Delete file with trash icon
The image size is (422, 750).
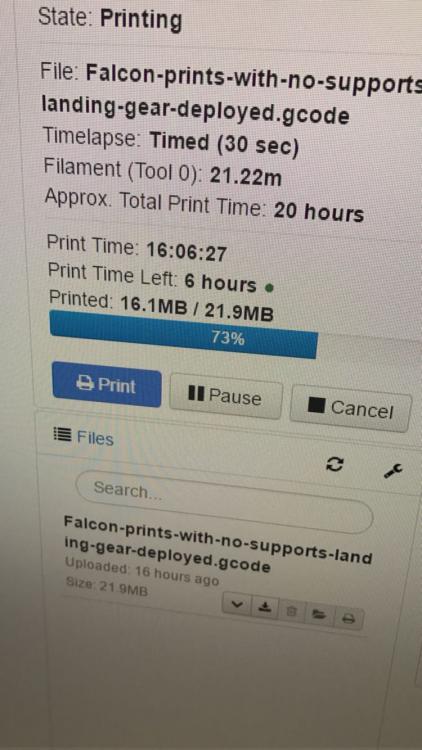[291, 610]
